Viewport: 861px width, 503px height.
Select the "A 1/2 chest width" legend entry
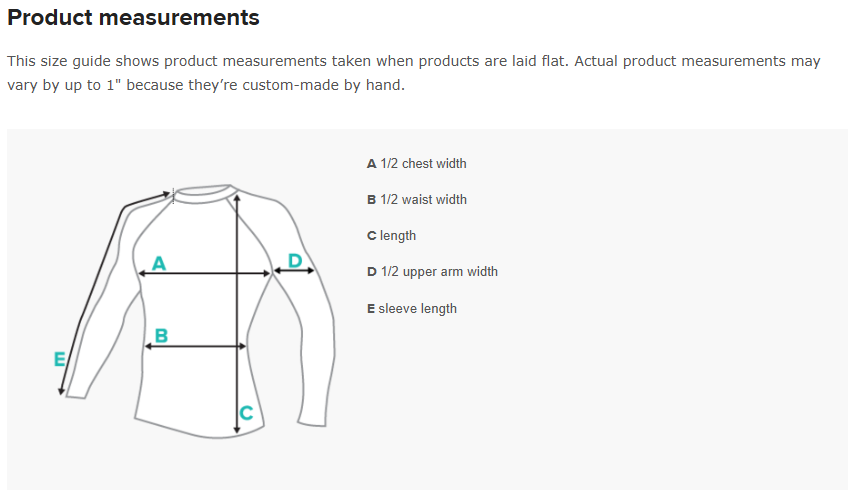tap(417, 163)
